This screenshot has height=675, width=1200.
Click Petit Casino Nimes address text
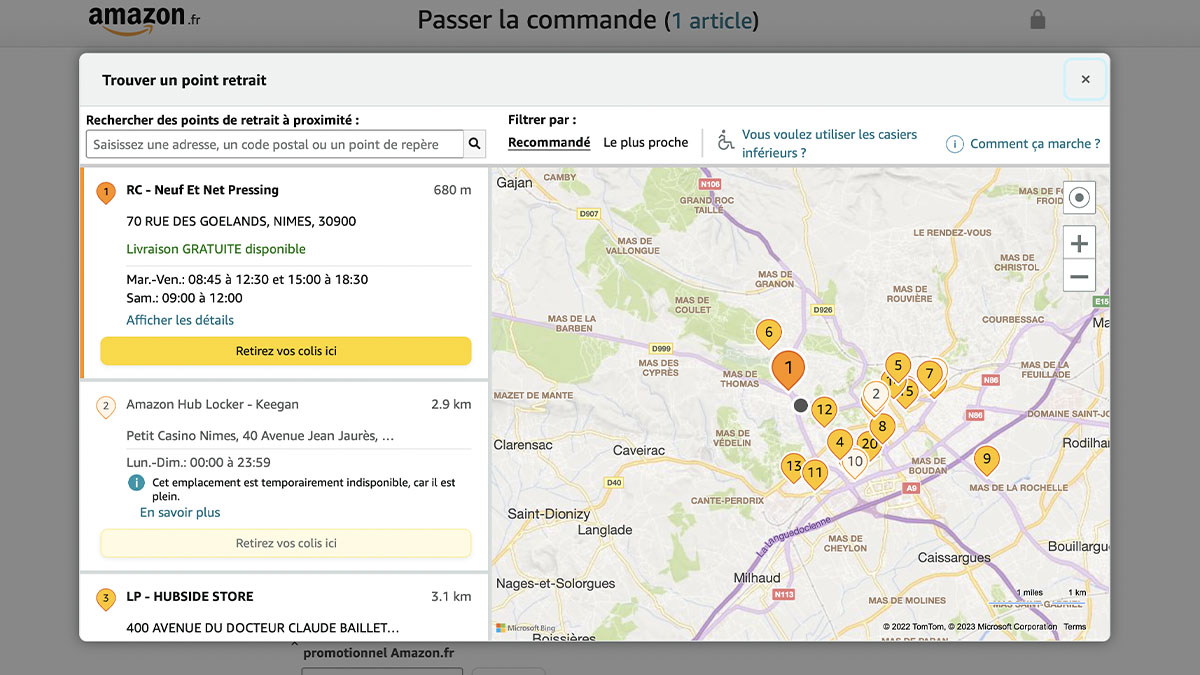tap(260, 435)
